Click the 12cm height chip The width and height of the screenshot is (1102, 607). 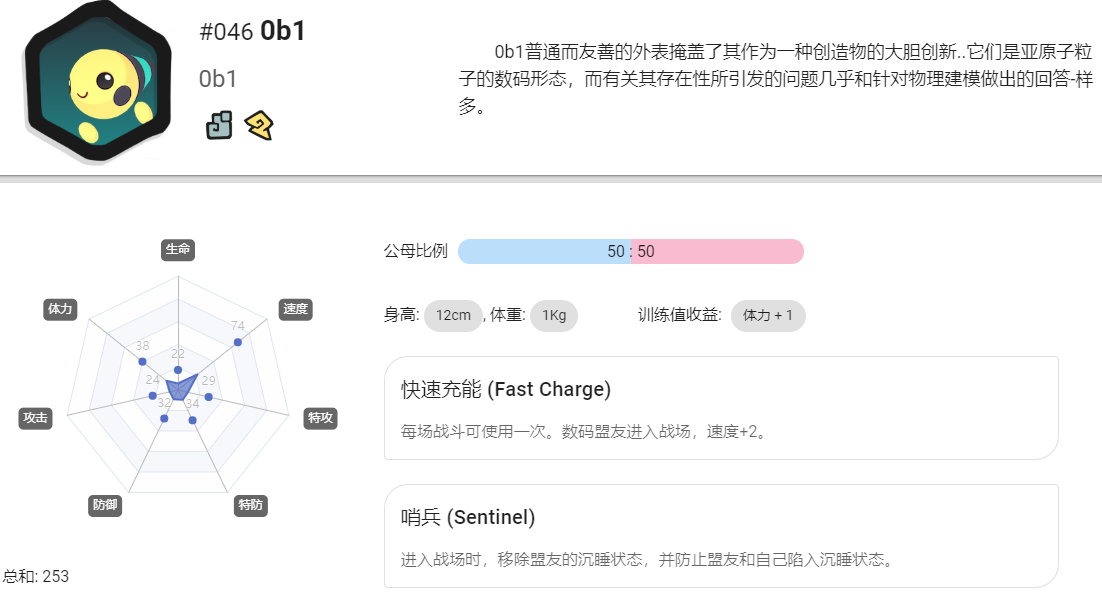click(453, 315)
